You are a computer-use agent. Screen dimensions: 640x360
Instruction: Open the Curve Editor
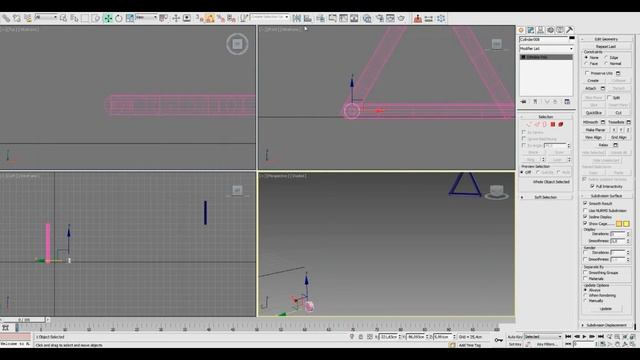click(x=343, y=18)
